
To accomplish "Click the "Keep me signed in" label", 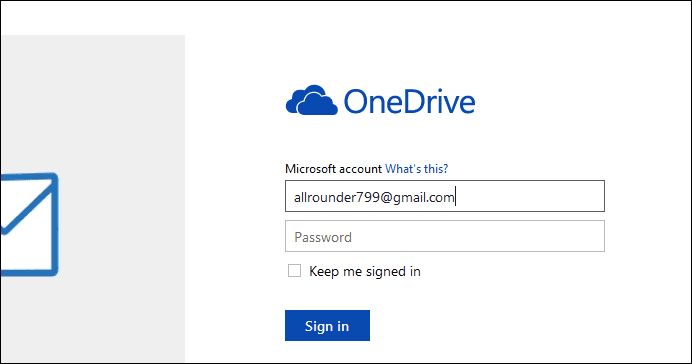I will pyautogui.click(x=365, y=271).
